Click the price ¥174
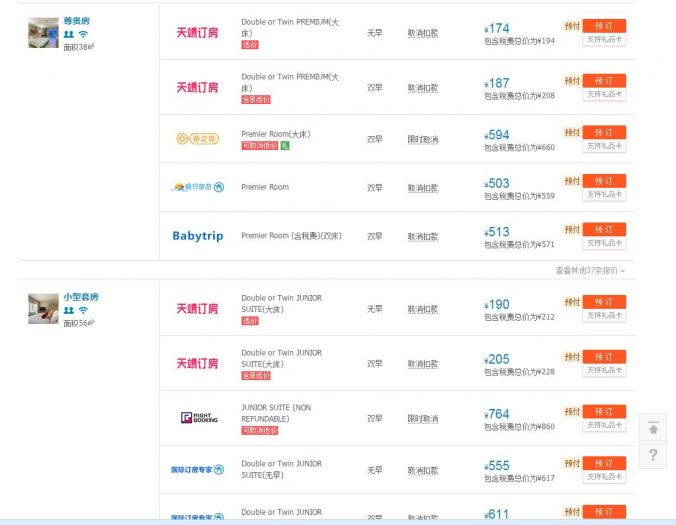Viewport: 676px width, 525px height. point(497,28)
